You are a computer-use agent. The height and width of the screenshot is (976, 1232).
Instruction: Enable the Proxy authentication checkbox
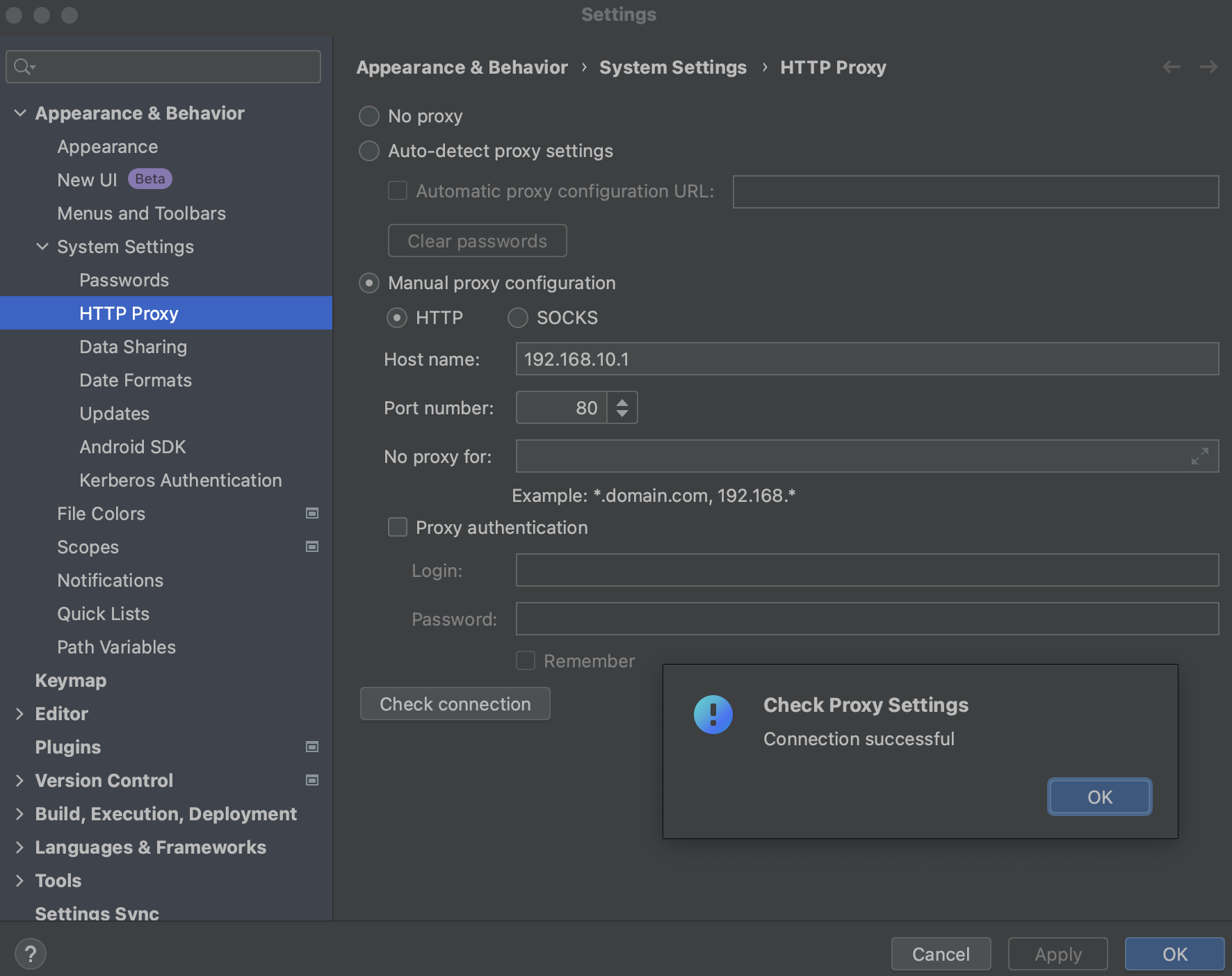pyautogui.click(x=397, y=528)
